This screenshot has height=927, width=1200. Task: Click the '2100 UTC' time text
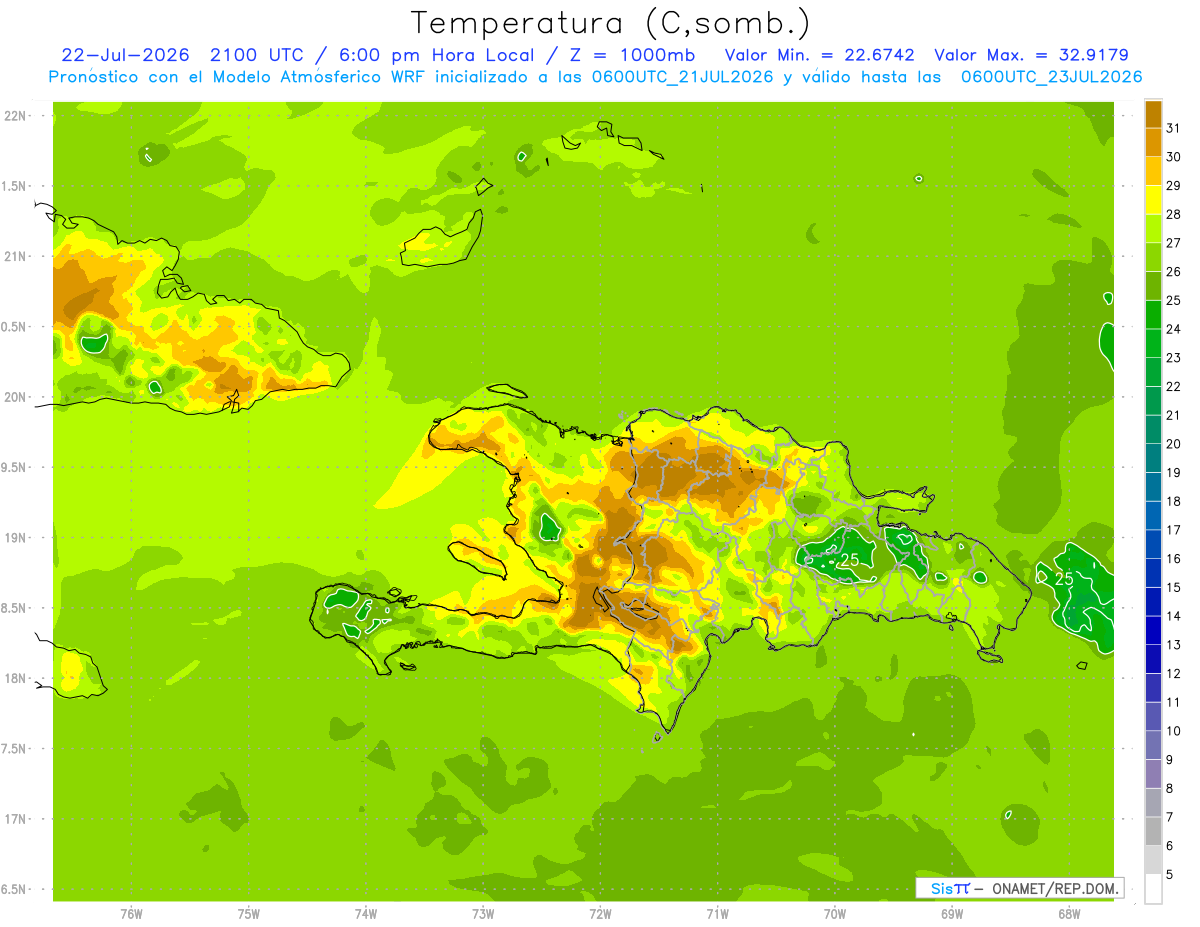pos(255,55)
